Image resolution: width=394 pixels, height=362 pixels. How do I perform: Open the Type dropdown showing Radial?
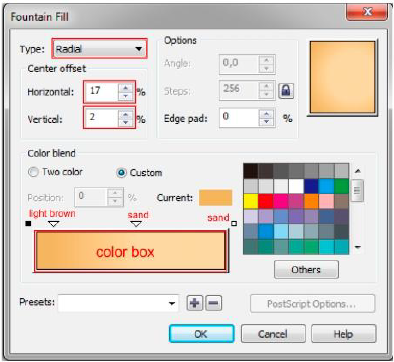tap(99, 49)
